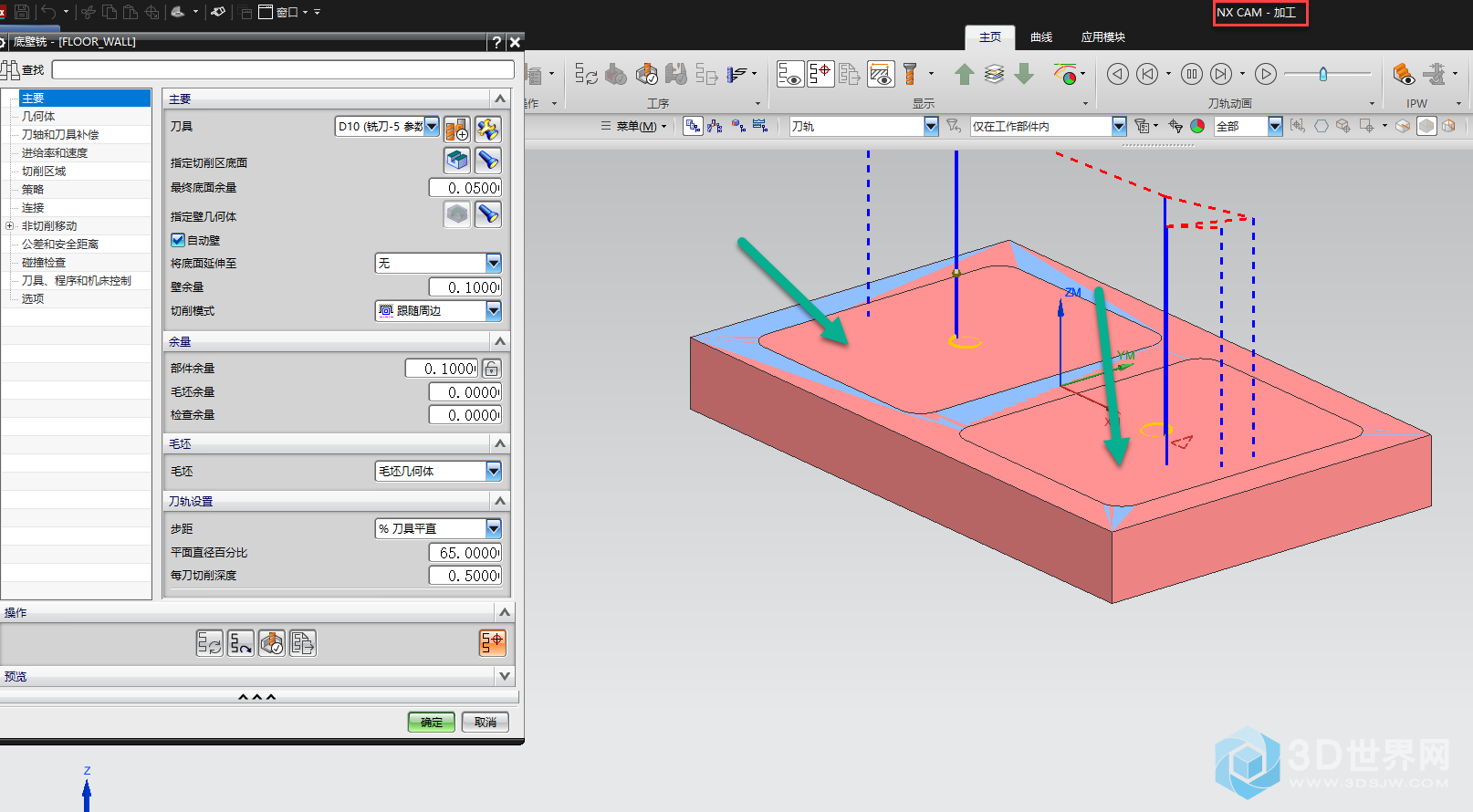Open the 刀轨 selection filter dropdown
Screen dimensions: 1473x812
click(931, 126)
